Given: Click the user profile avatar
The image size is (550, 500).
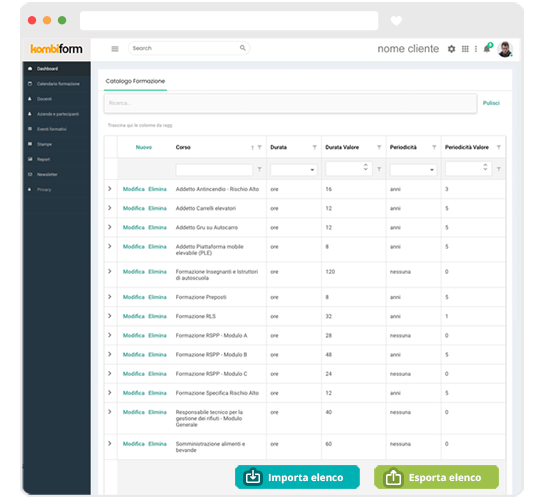Looking at the screenshot, I should click(x=505, y=49).
